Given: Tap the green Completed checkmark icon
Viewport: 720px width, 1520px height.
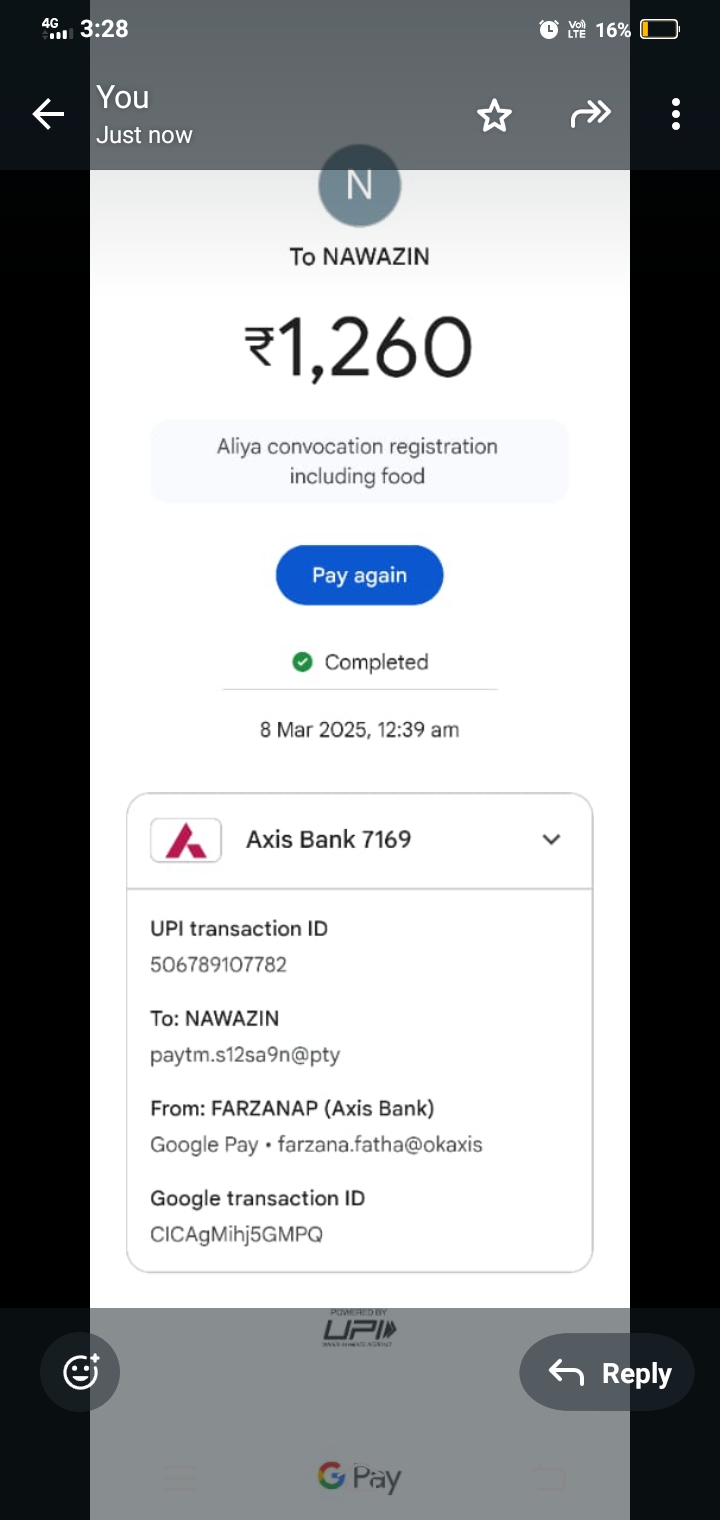Looking at the screenshot, I should click(302, 662).
